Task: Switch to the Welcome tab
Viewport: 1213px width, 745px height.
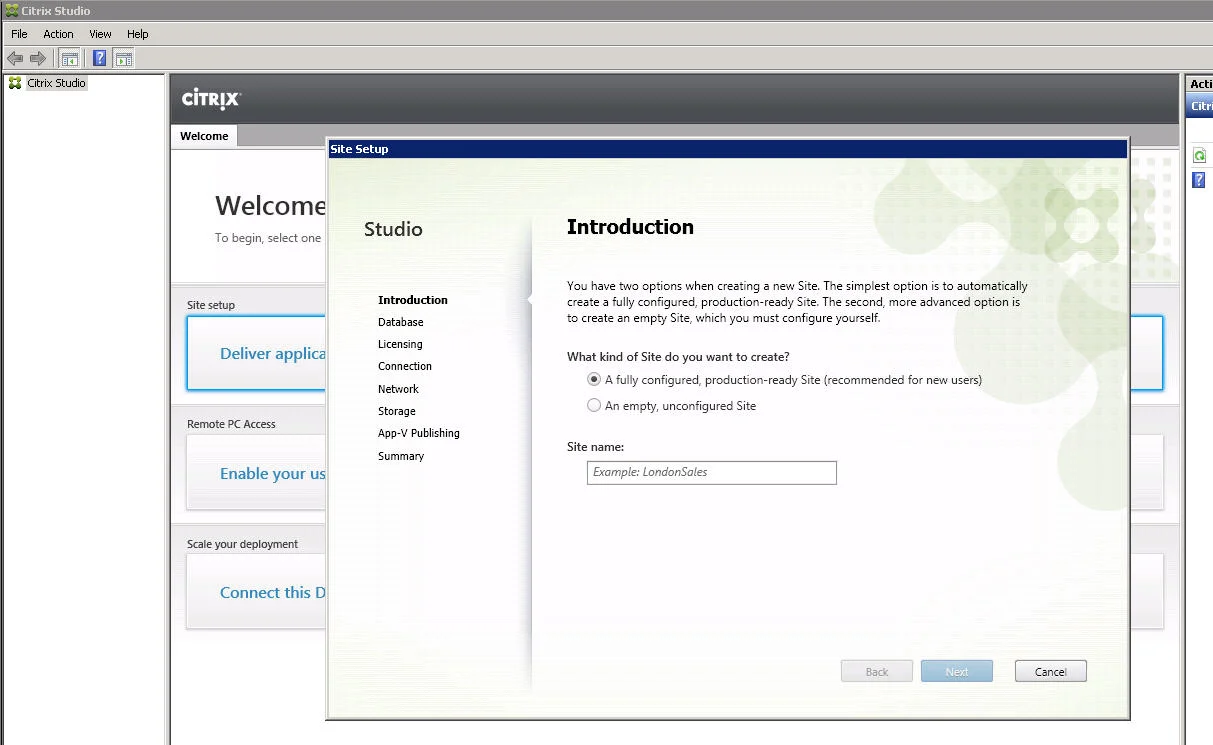Action: click(204, 136)
